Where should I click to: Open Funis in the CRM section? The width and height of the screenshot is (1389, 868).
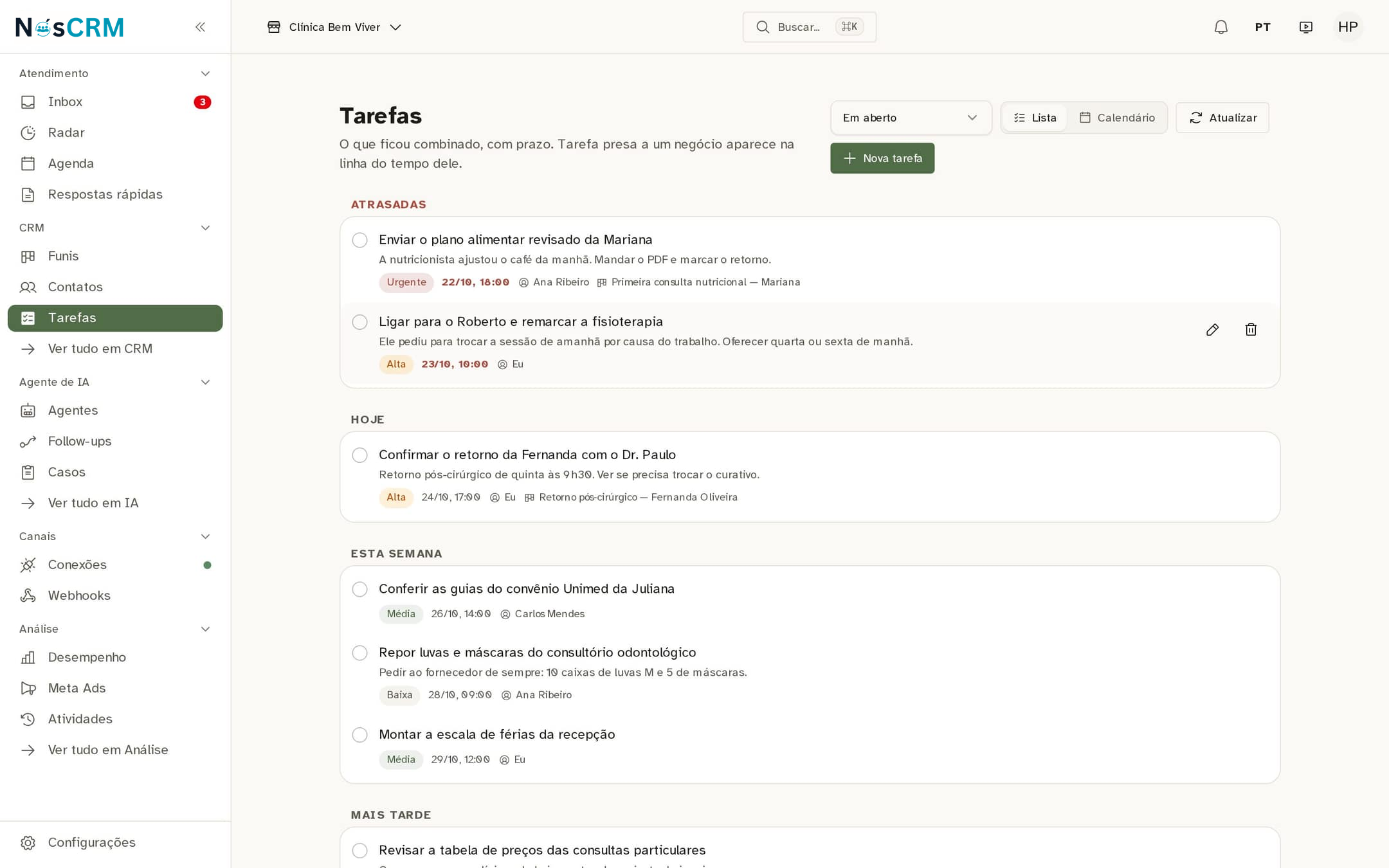coord(115,256)
